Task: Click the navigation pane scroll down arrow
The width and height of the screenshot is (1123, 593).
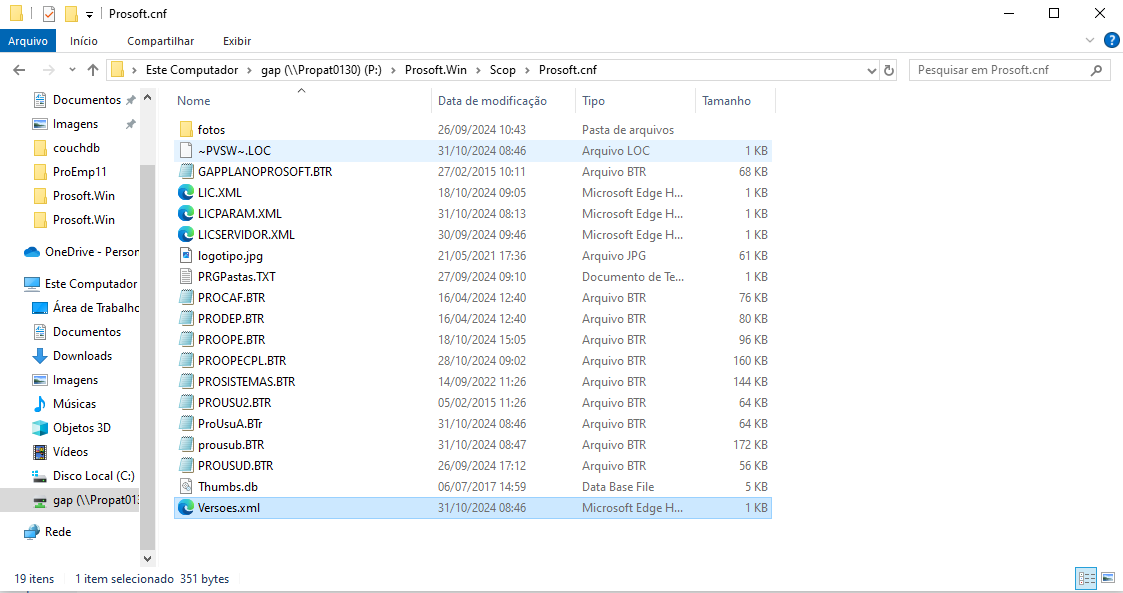Action: point(148,559)
